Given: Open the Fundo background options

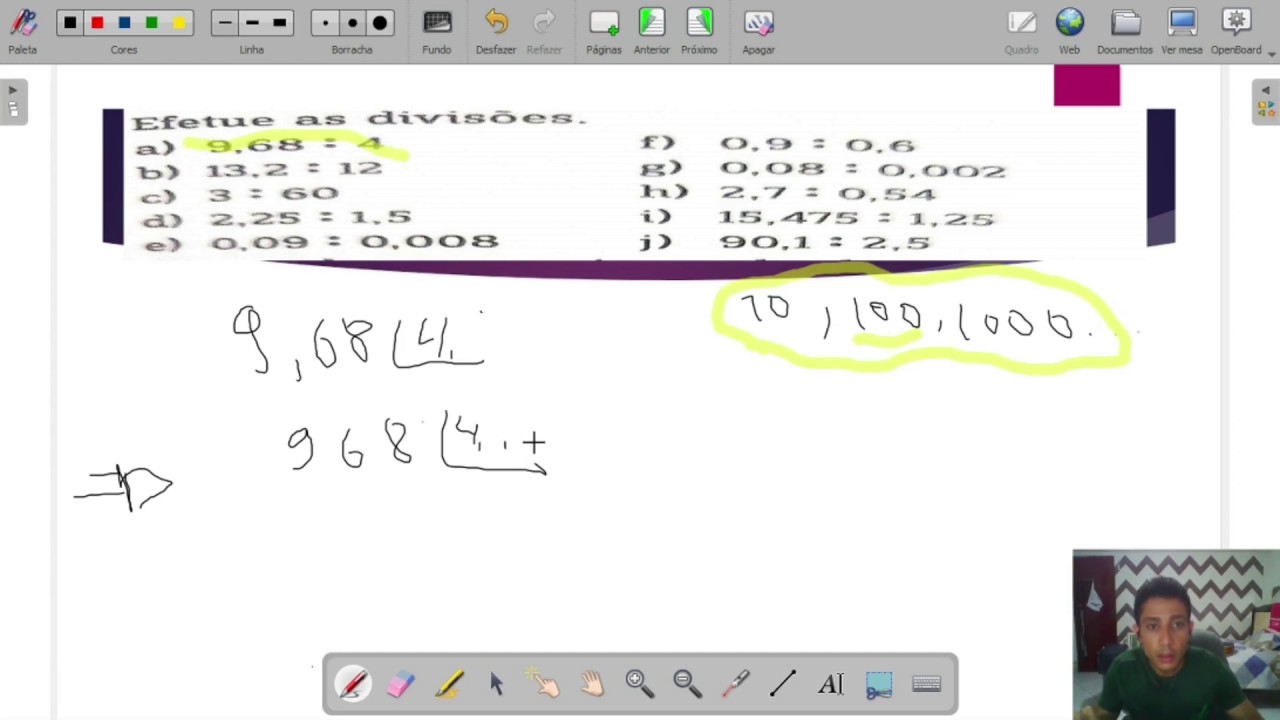Looking at the screenshot, I should coord(436,30).
